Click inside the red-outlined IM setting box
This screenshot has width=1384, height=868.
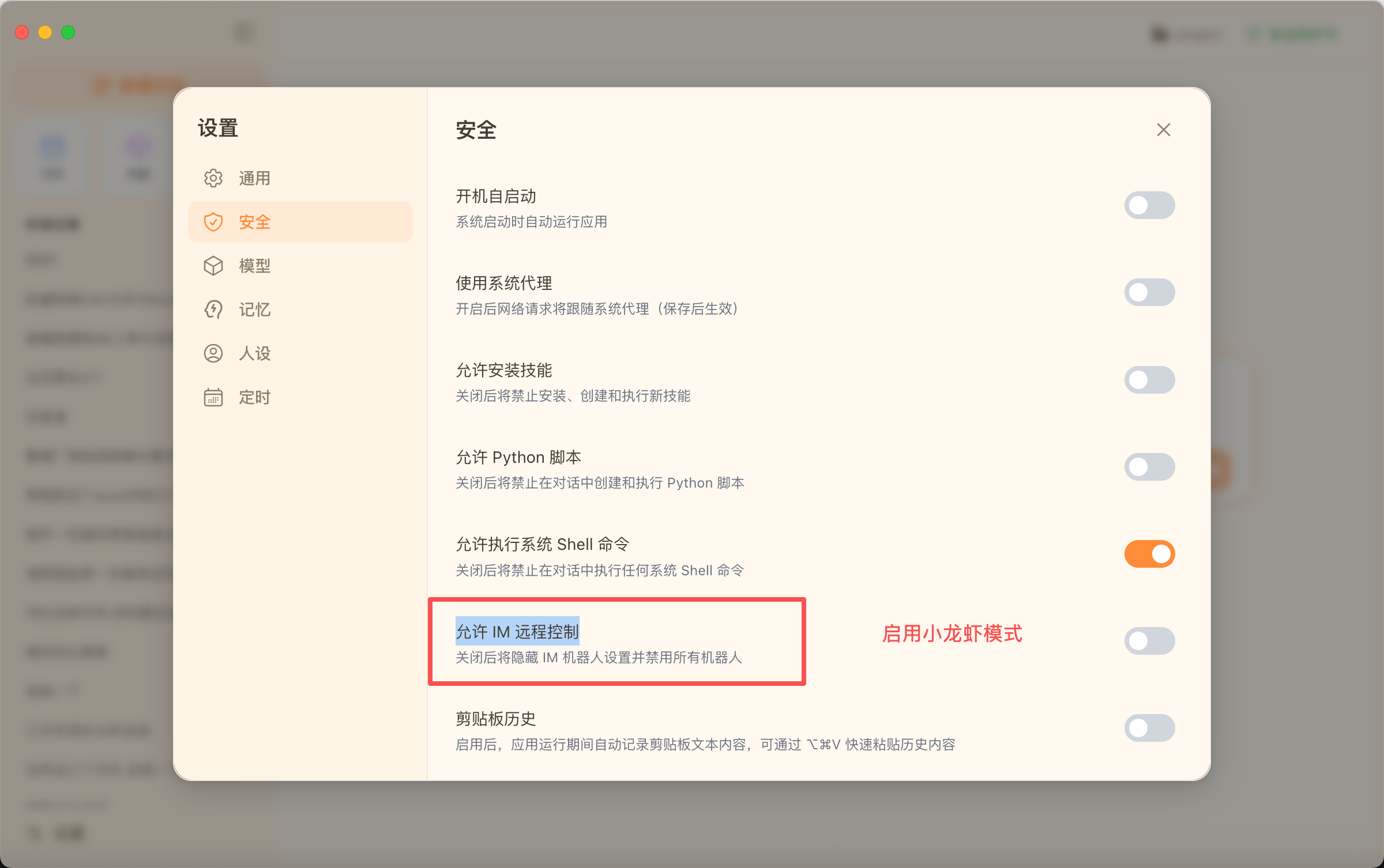tap(616, 643)
